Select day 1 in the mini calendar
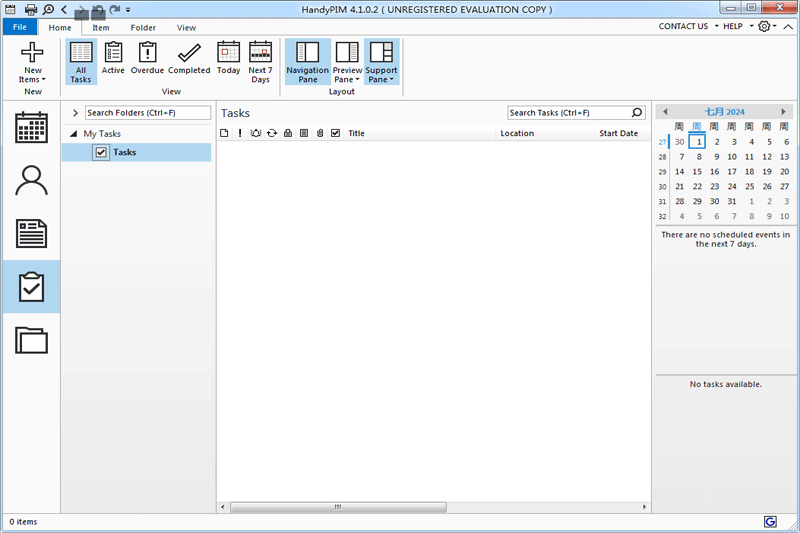 tap(697, 142)
